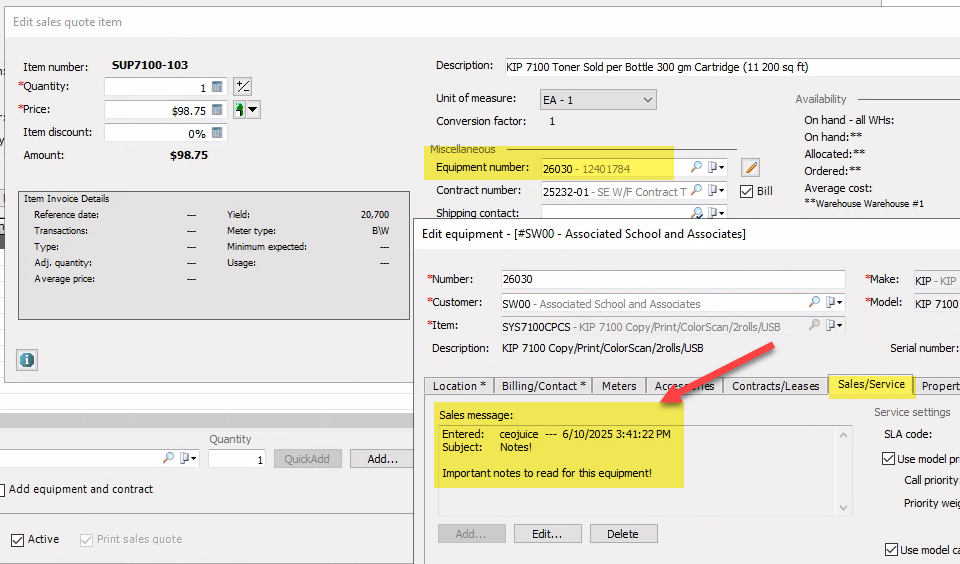Toggle the Active checkbox
960x564 pixels.
coord(18,540)
